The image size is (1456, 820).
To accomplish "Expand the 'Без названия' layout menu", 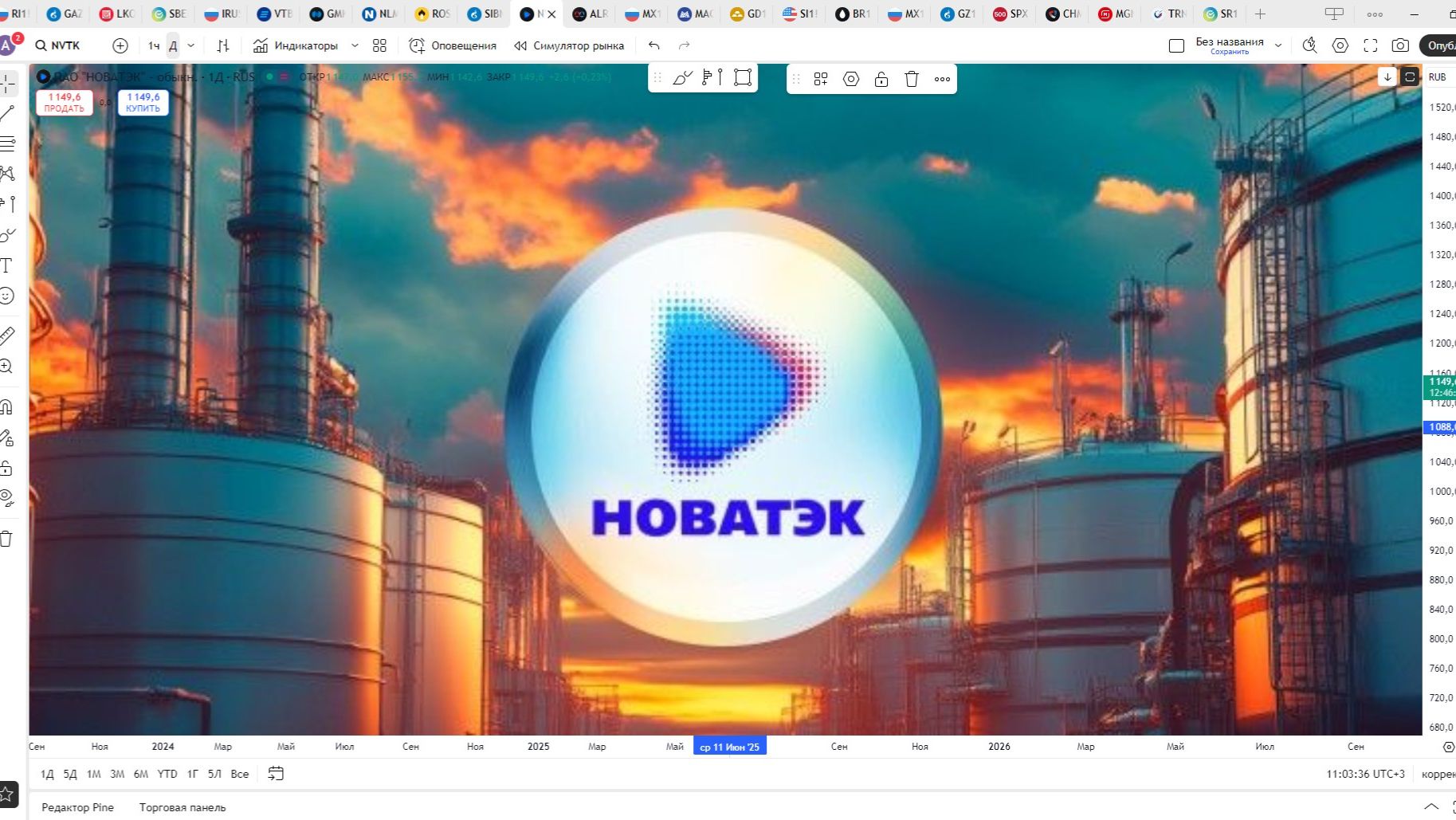I will (1279, 45).
